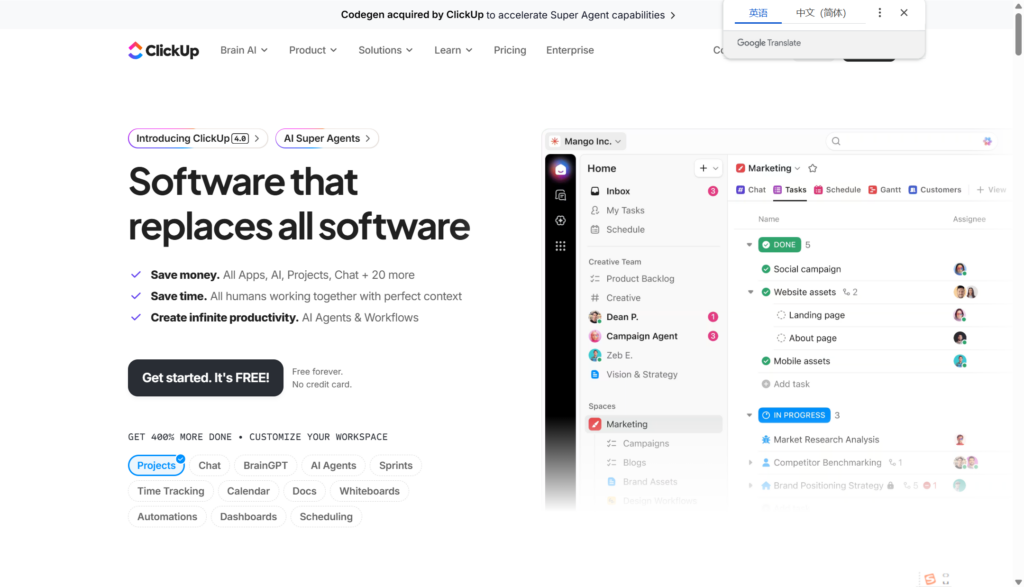The image size is (1024, 587).
Task: Open Google Translate options menu
Action: 880,12
